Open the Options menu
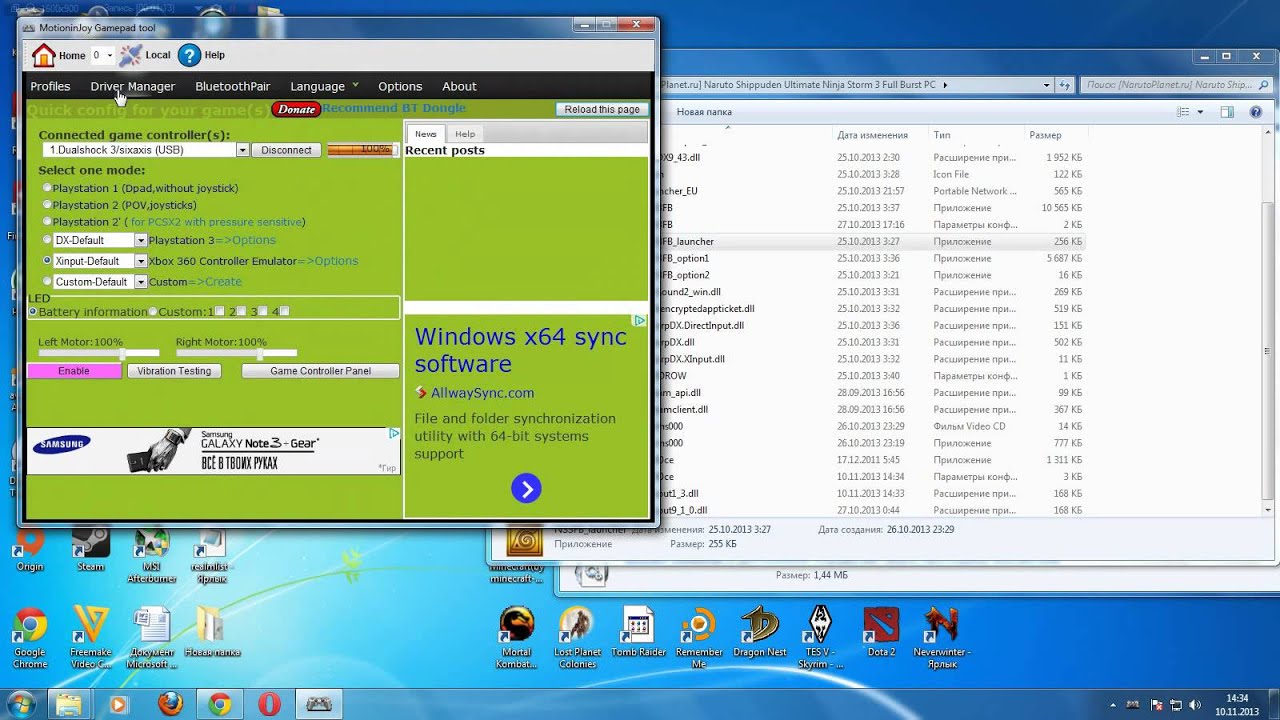The width and height of the screenshot is (1280, 720). click(x=400, y=86)
